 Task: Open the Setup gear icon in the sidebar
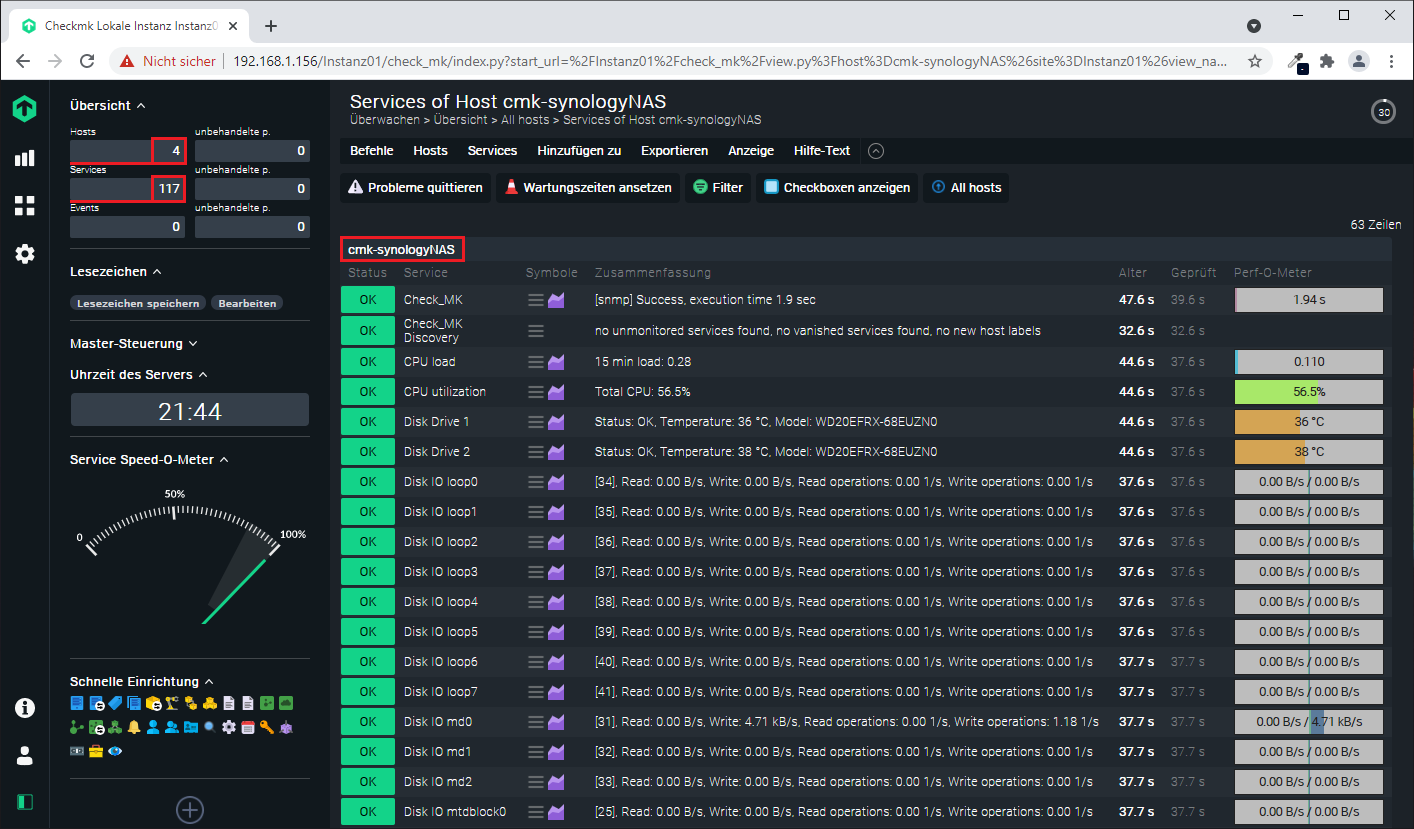[24, 254]
